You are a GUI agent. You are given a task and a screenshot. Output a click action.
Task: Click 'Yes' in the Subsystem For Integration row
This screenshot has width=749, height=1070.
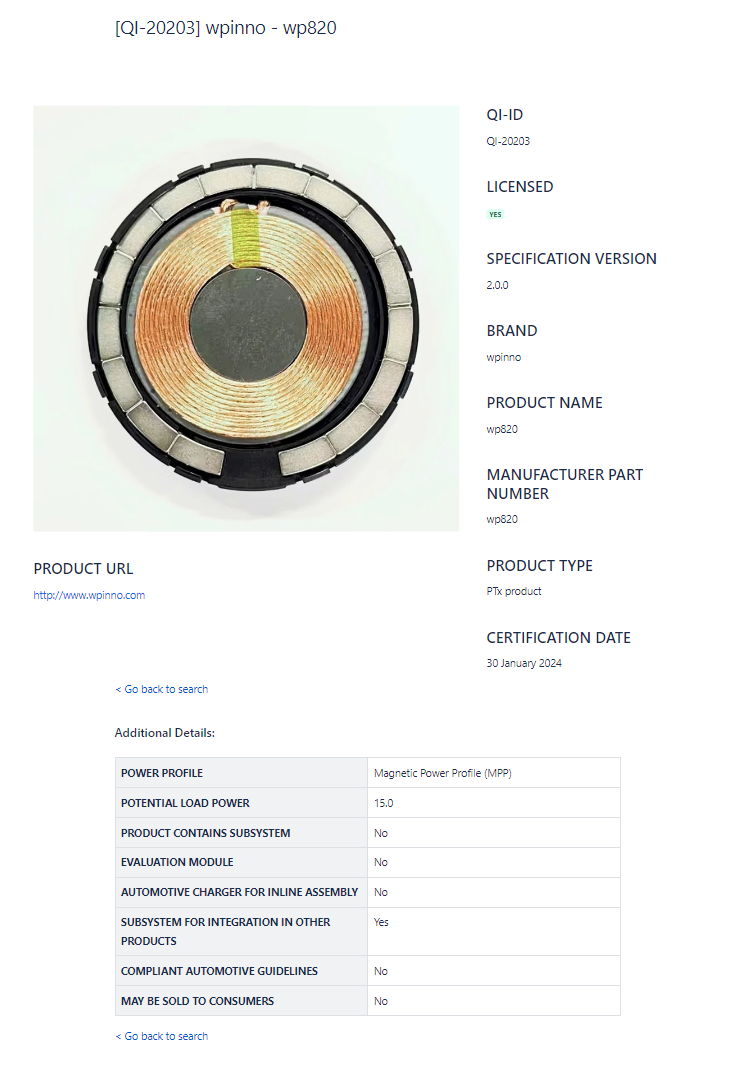pos(381,922)
